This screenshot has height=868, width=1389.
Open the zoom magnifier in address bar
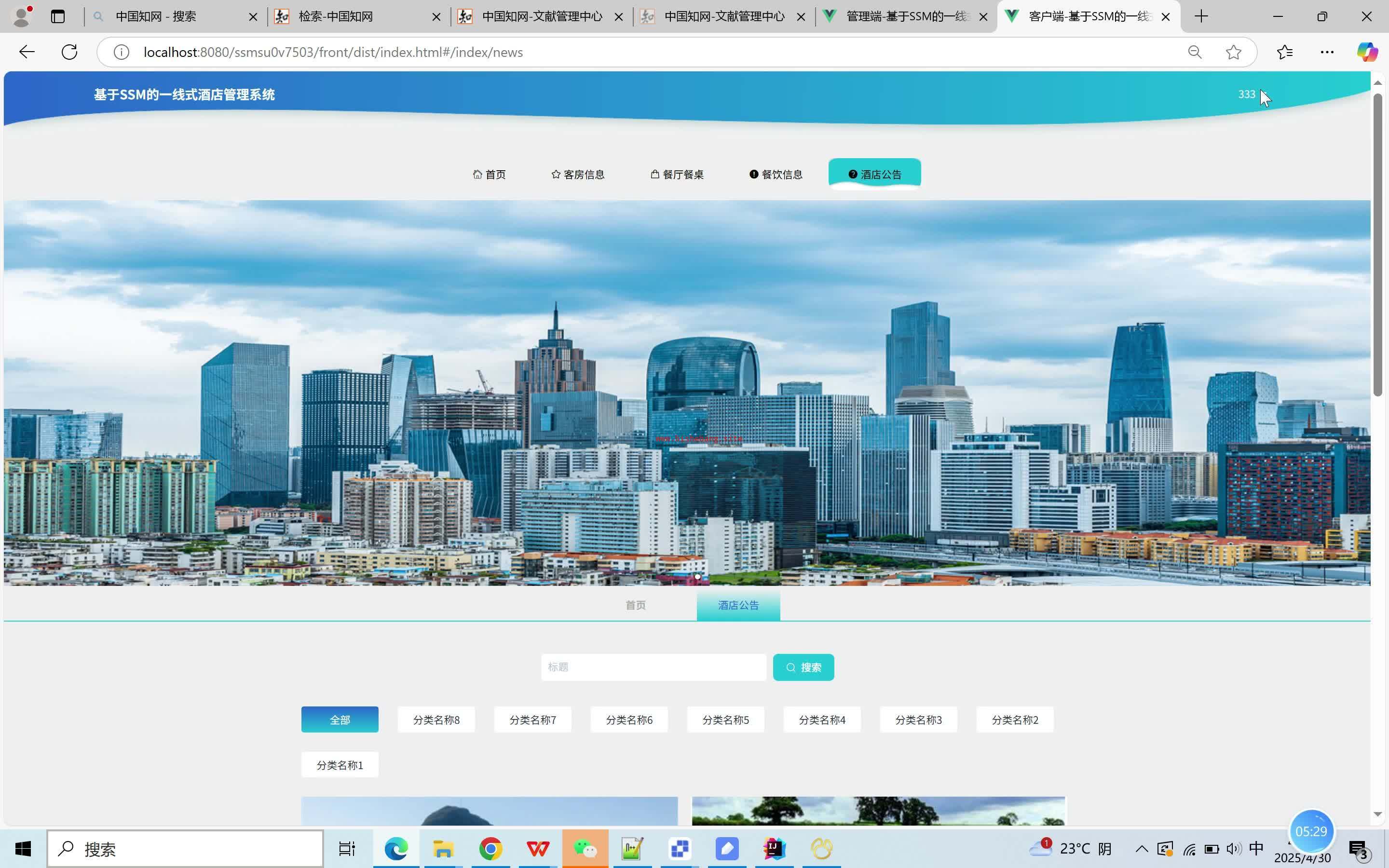[x=1195, y=52]
